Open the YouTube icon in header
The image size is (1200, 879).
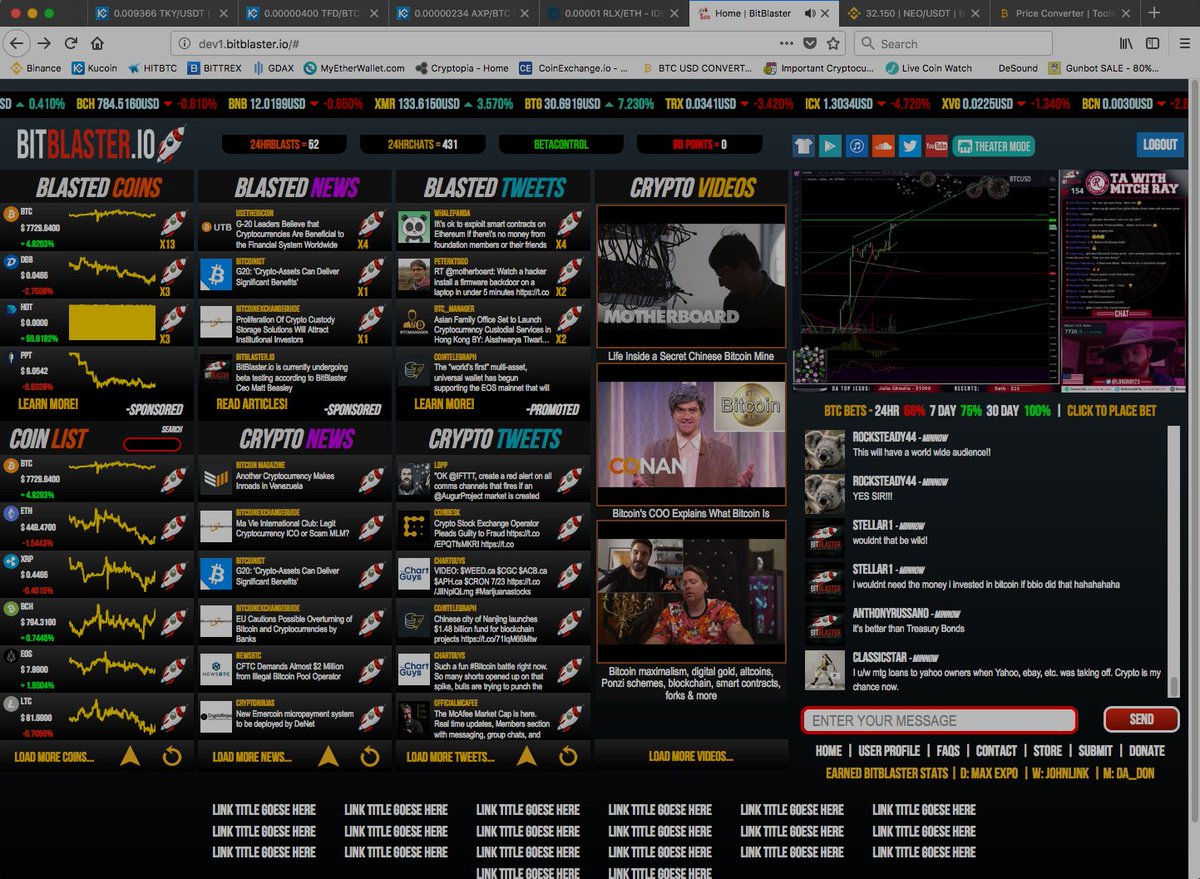pos(936,146)
